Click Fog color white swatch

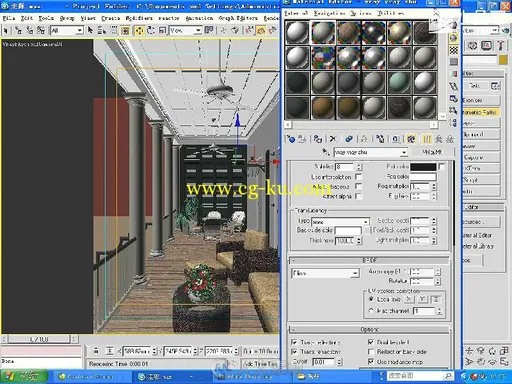(423, 176)
